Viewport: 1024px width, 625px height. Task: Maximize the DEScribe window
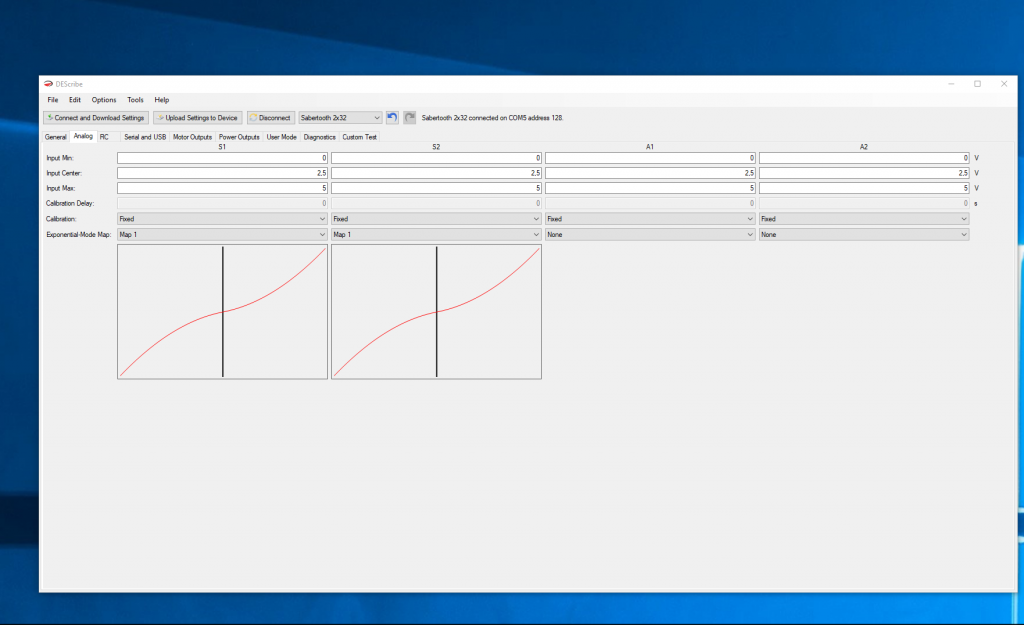point(978,84)
